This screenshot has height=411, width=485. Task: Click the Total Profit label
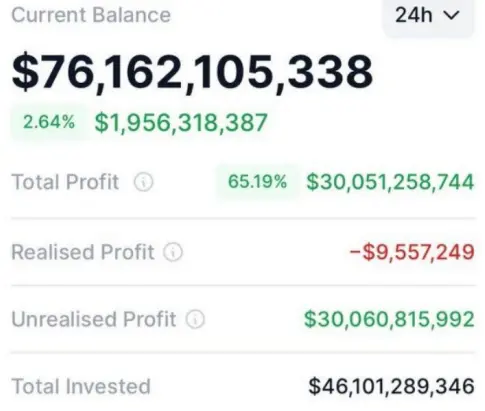(65, 182)
